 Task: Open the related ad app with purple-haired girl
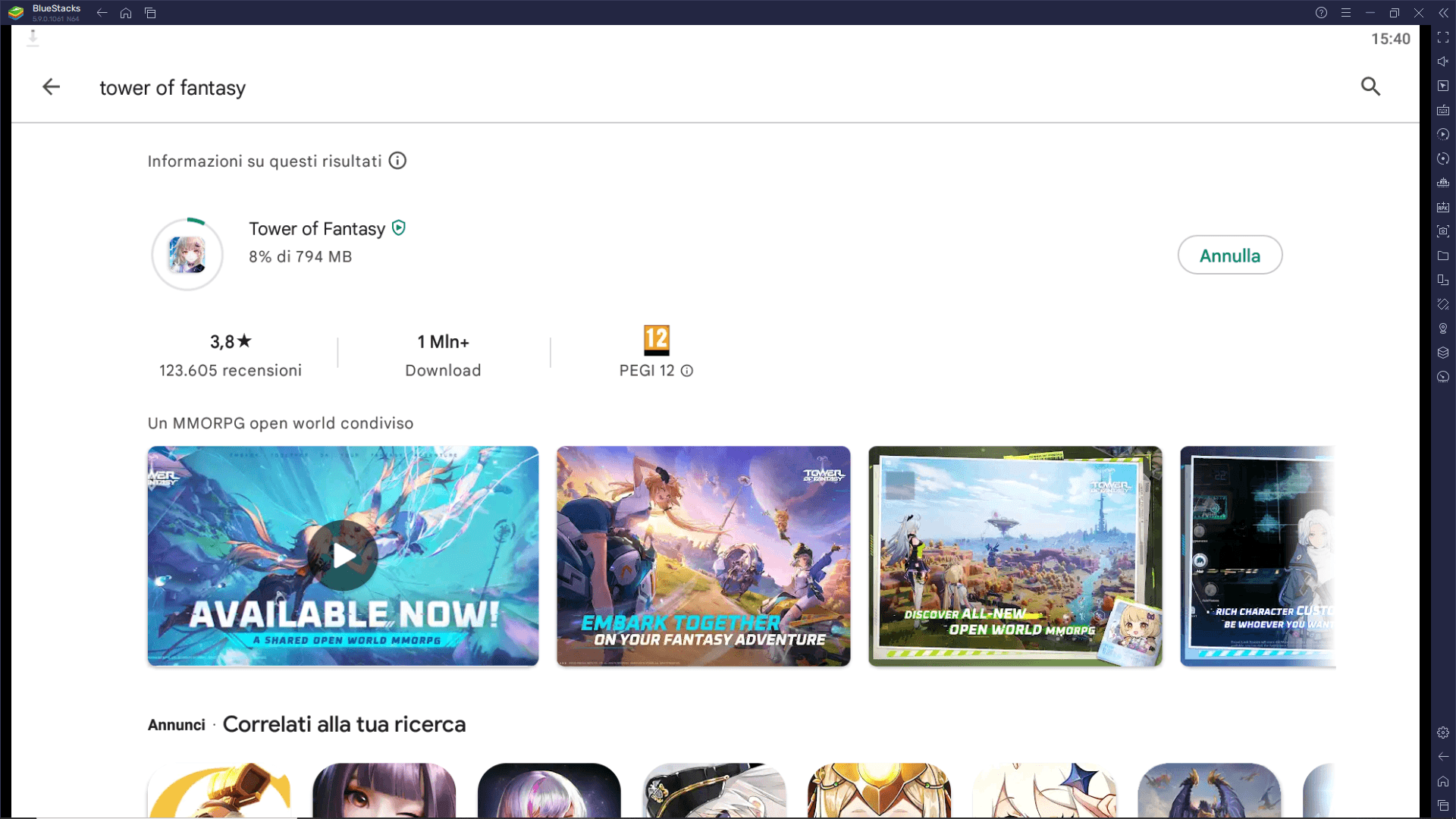[x=384, y=790]
